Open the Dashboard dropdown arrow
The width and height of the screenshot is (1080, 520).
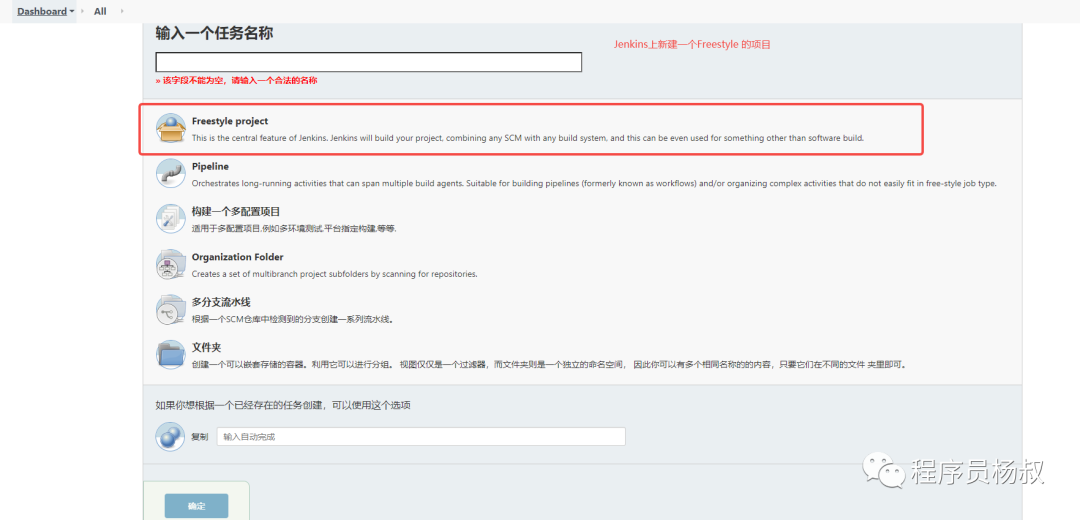[x=72, y=12]
